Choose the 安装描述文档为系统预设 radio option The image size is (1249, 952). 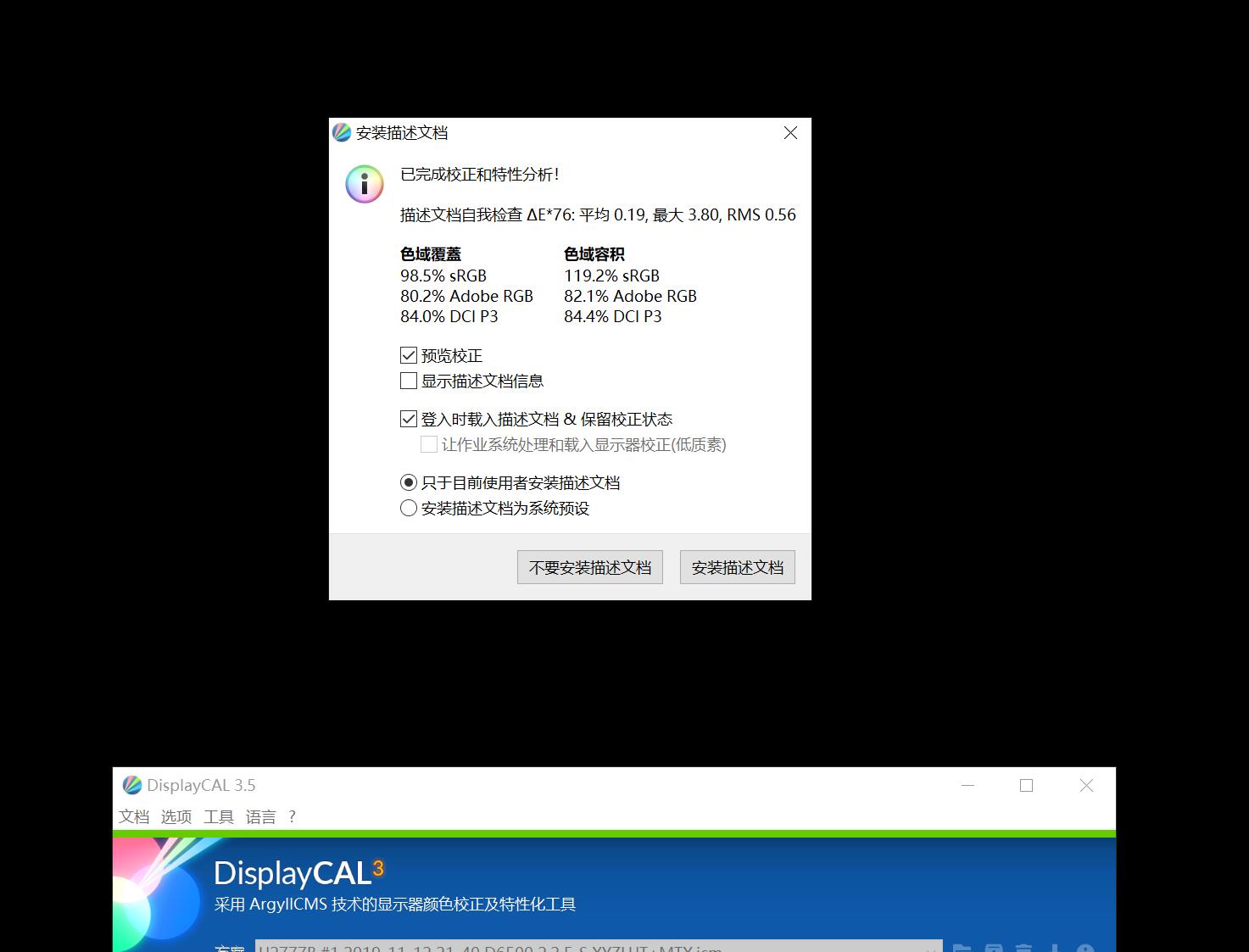point(409,508)
